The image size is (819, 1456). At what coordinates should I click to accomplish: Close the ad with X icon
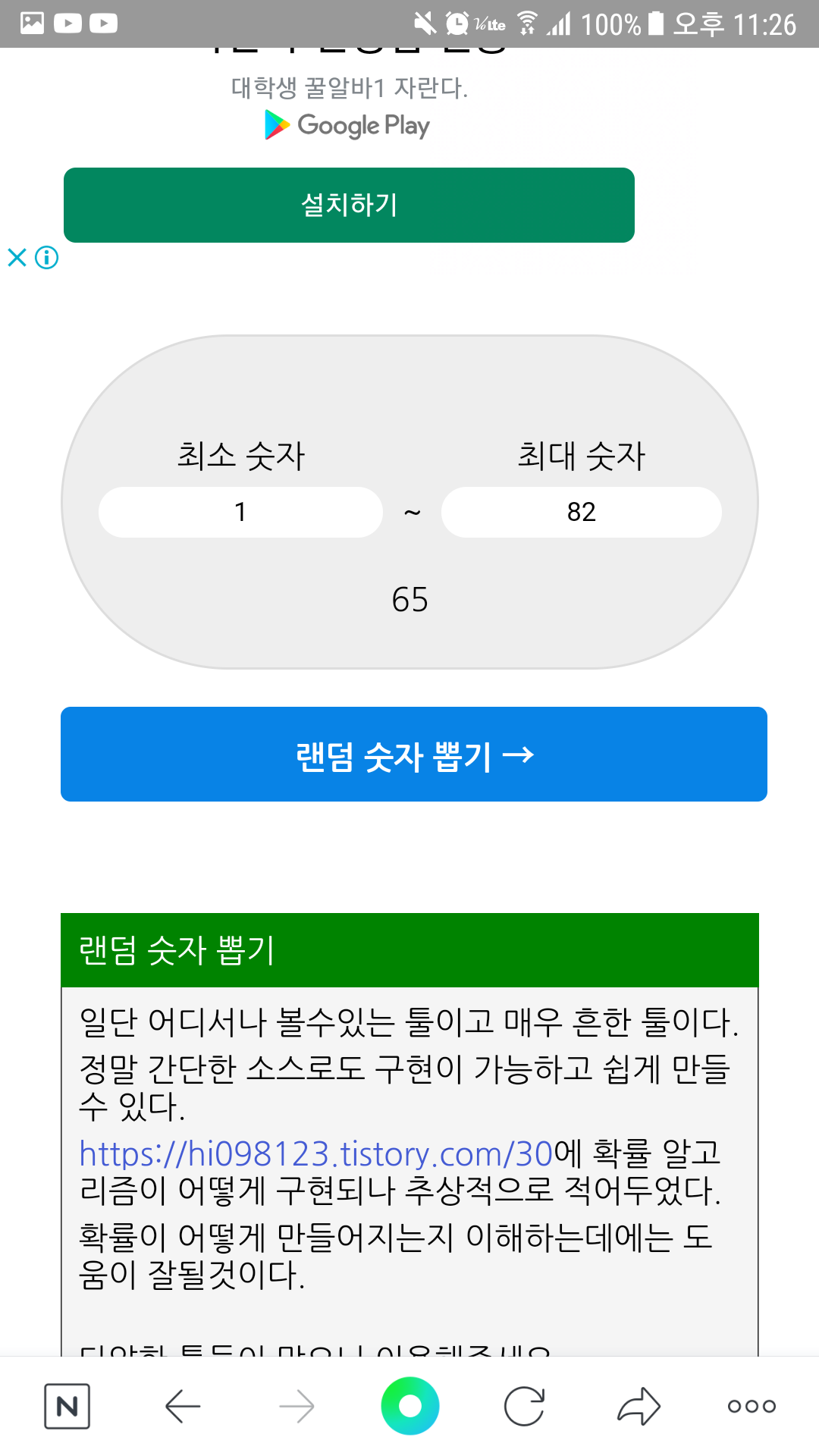click(17, 258)
